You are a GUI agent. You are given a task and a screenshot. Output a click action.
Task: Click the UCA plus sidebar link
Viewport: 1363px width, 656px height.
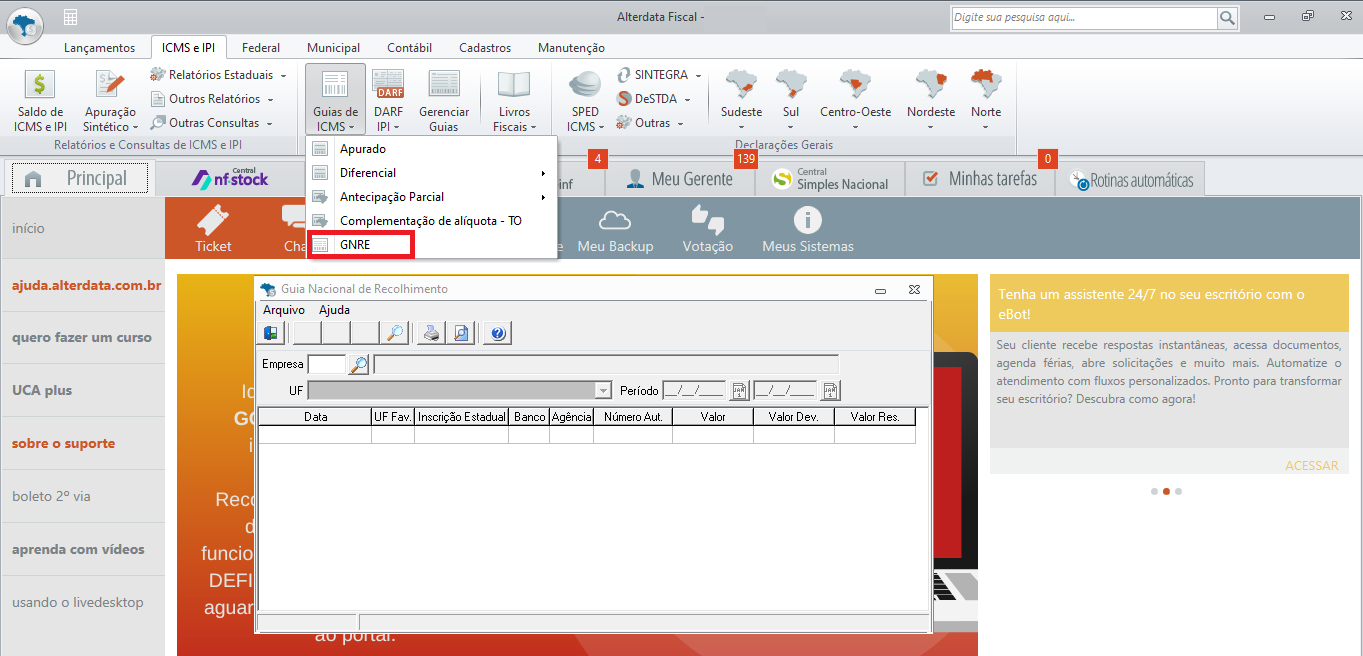click(x=42, y=391)
